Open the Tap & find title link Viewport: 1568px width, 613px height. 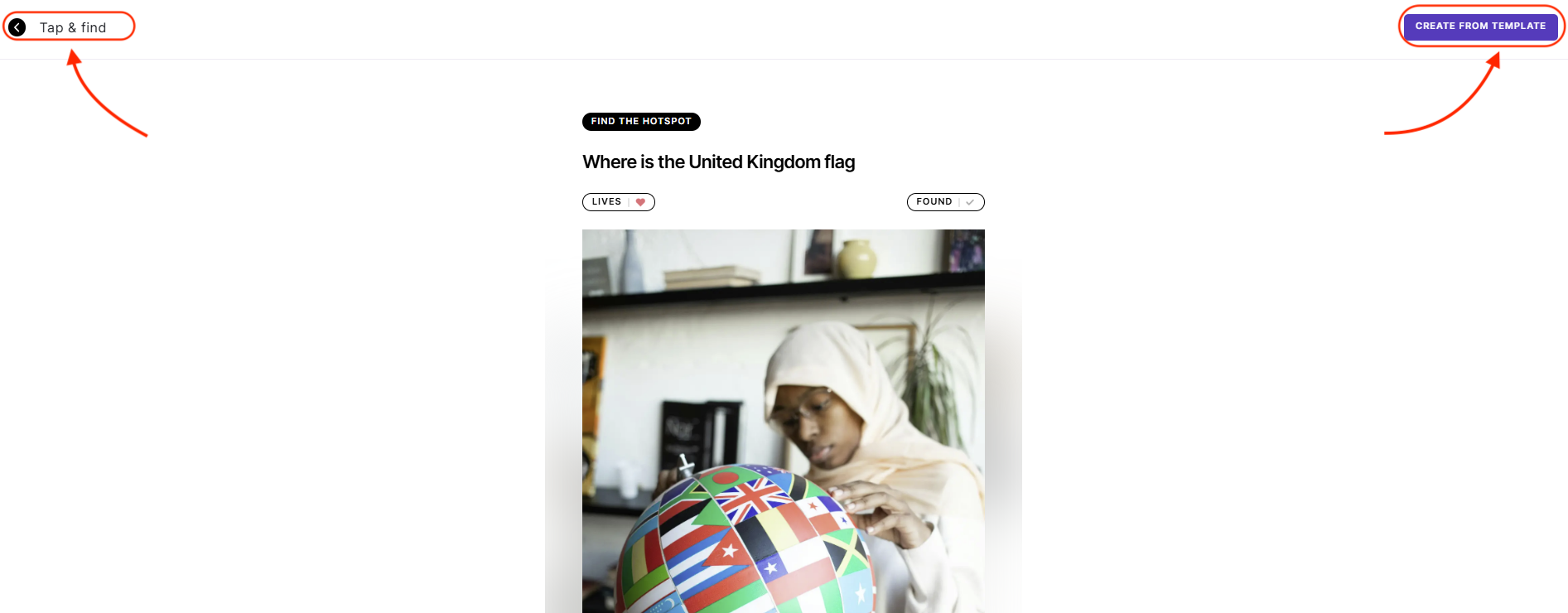coord(73,27)
